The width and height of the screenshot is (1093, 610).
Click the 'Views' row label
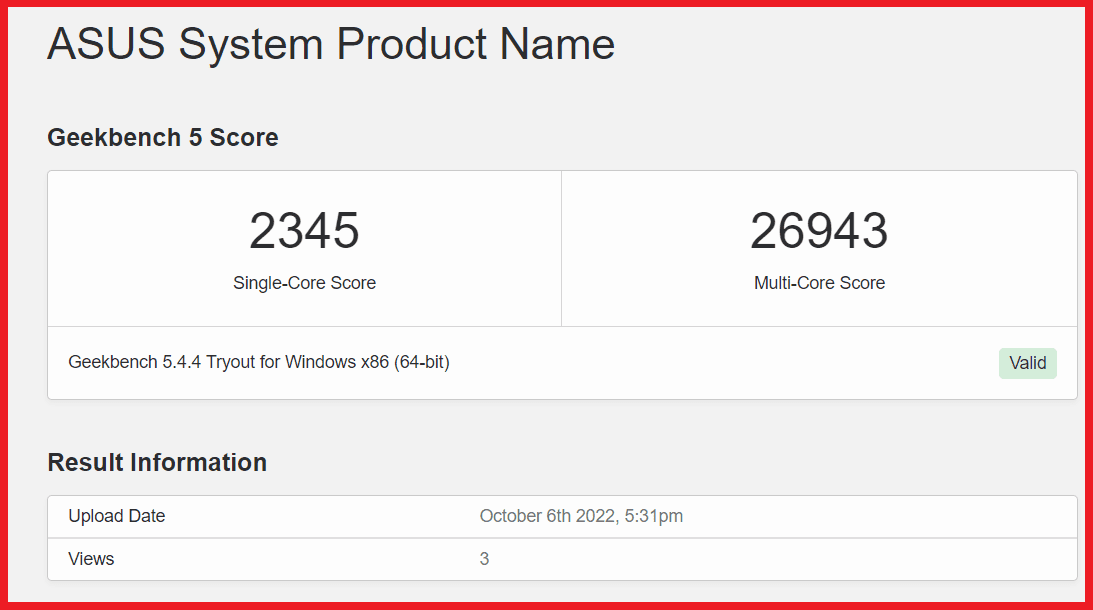tap(91, 559)
